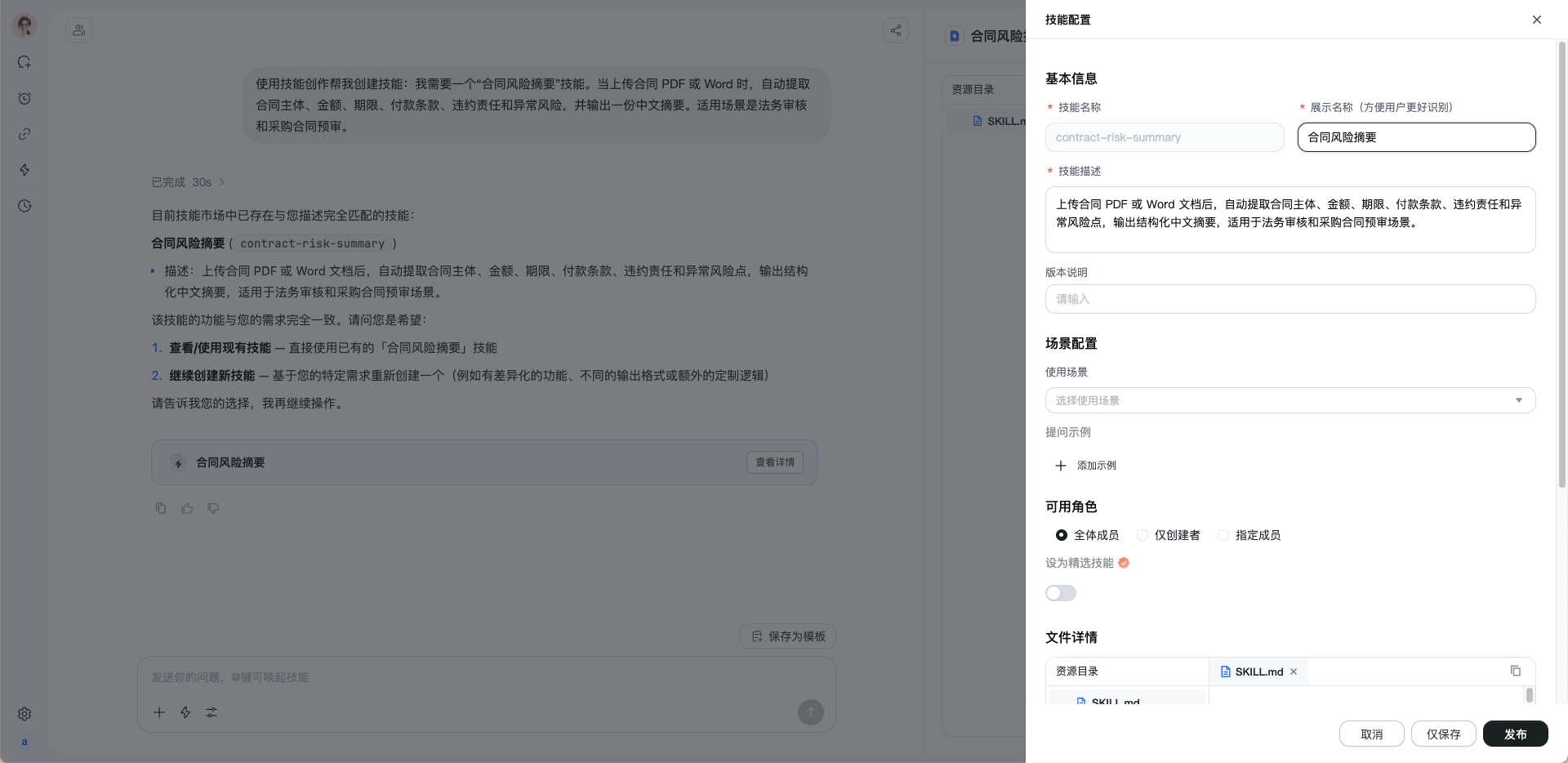Click 添加示例 to add a prompt example

(1085, 466)
